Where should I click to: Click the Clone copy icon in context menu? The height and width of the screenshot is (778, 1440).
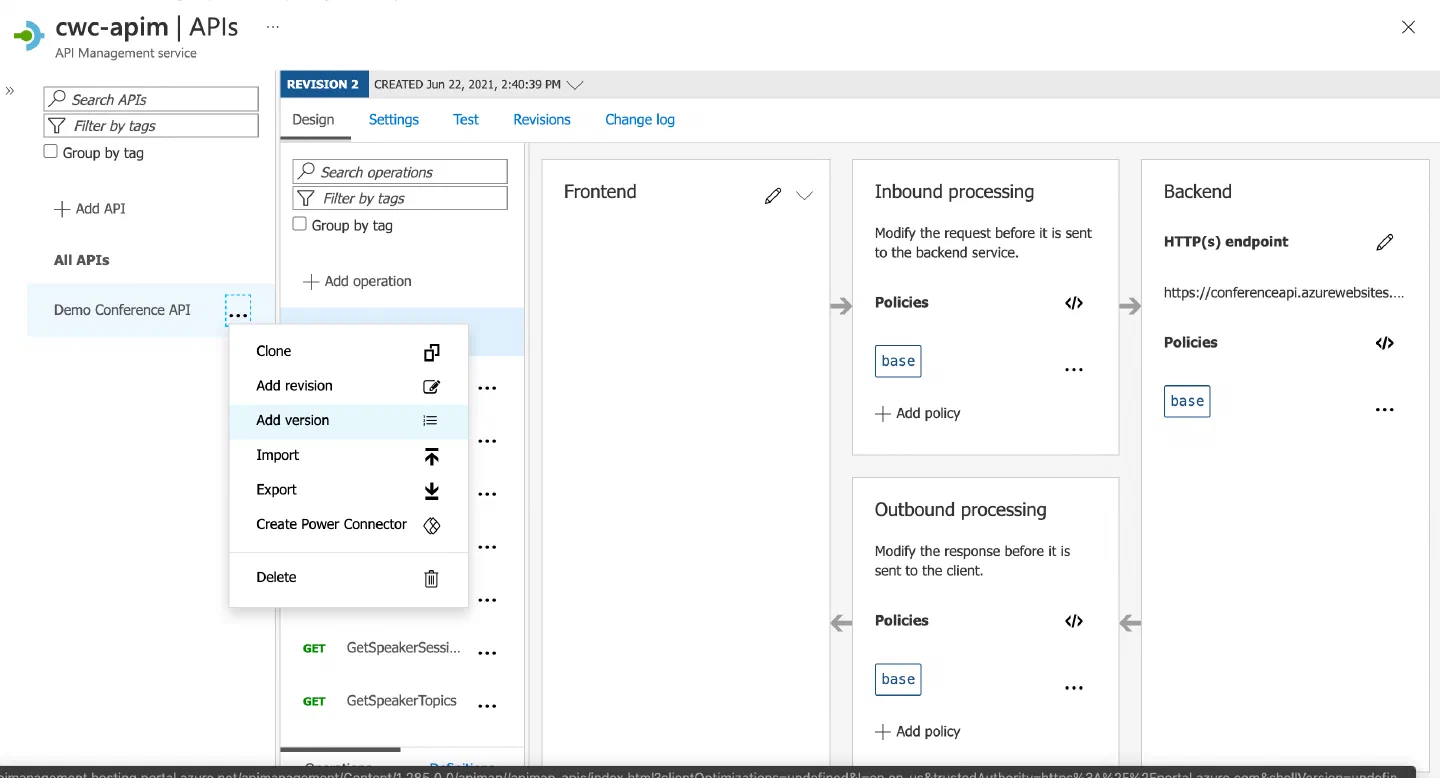pyautogui.click(x=431, y=352)
